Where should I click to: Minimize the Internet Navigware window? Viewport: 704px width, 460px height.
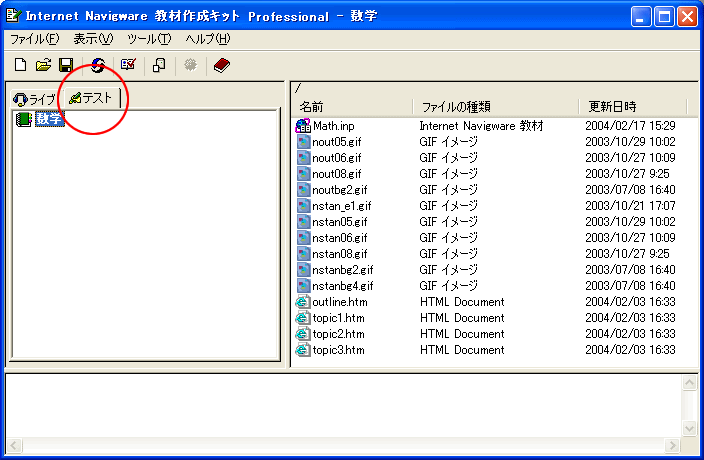pos(640,18)
